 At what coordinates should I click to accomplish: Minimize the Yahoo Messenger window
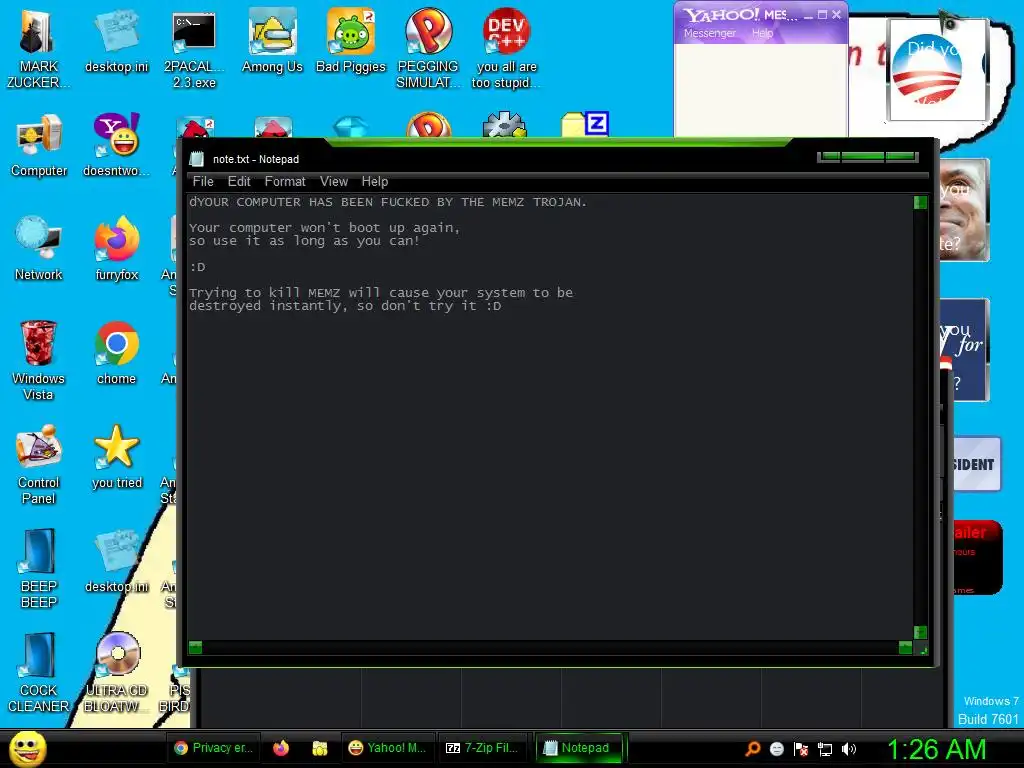click(808, 15)
